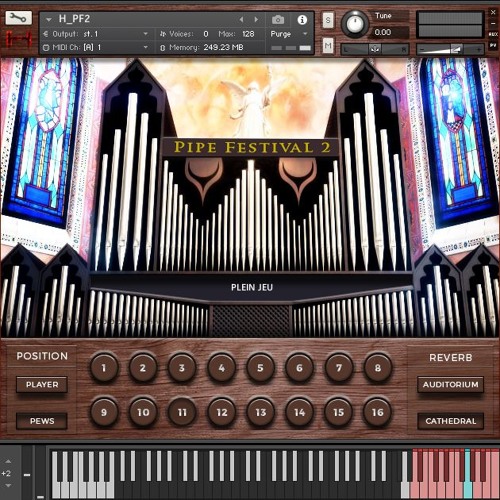
Task: Toggle the AUX sends button
Action: tap(493, 34)
